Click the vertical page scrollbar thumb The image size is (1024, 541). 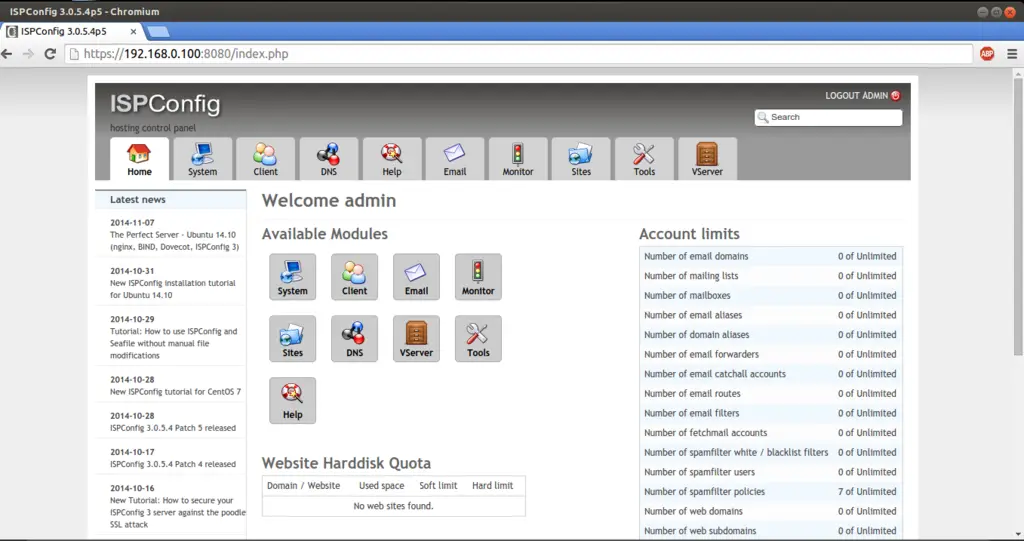(1018, 217)
